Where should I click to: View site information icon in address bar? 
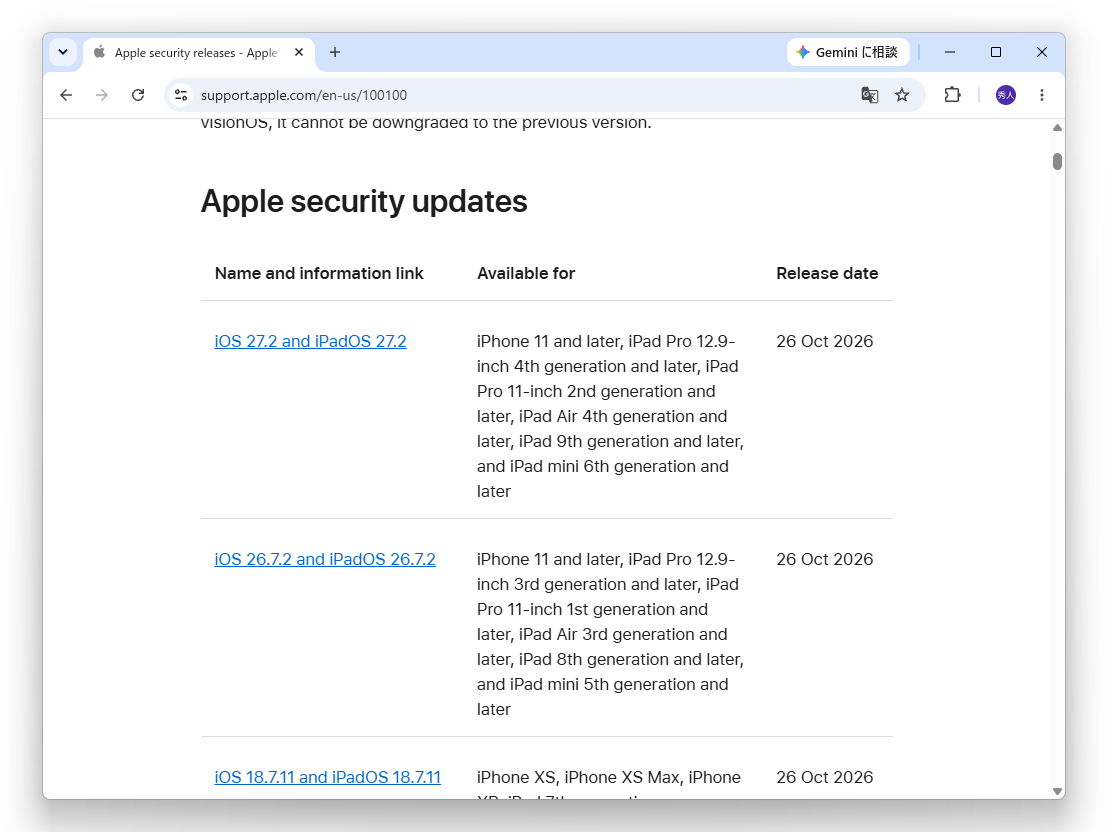click(181, 95)
